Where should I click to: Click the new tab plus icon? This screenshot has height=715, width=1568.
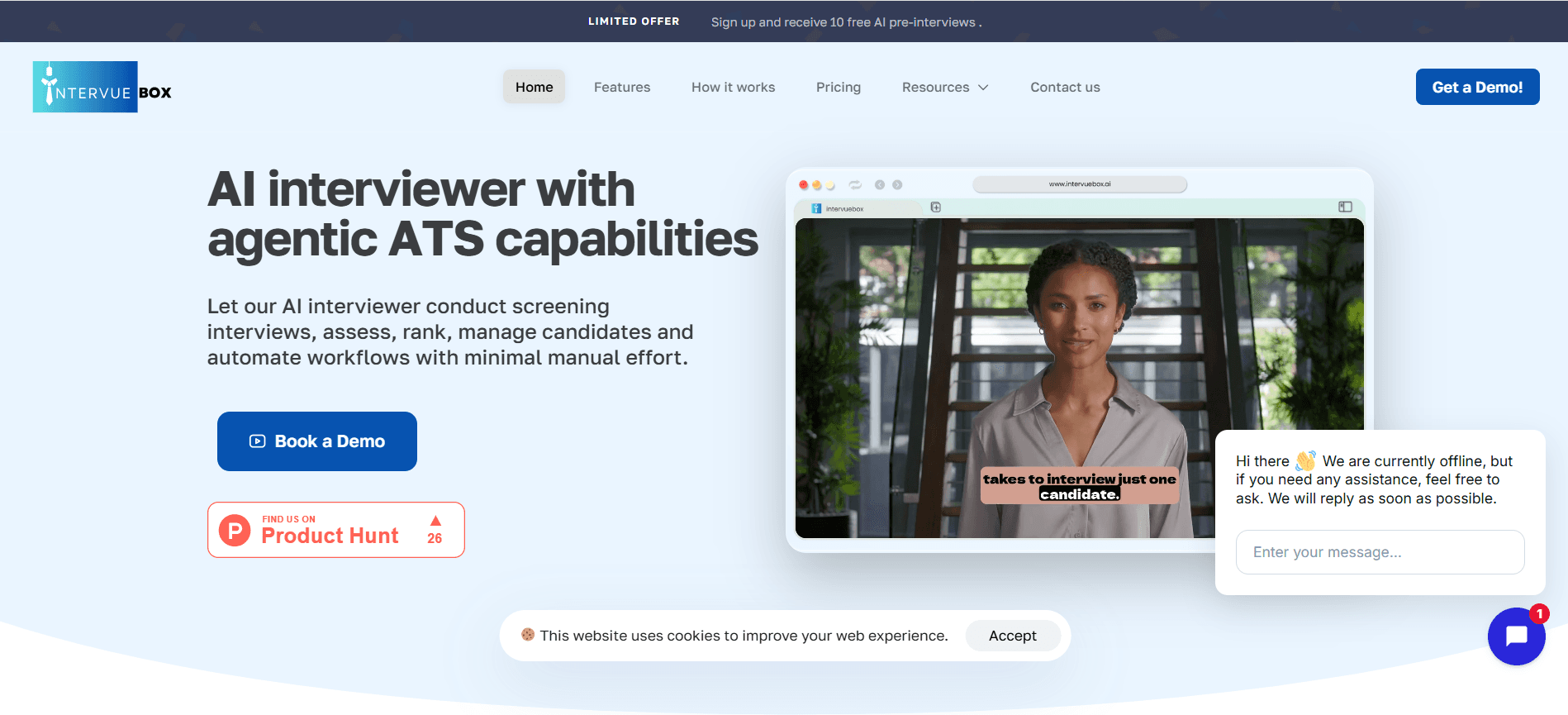(x=936, y=207)
